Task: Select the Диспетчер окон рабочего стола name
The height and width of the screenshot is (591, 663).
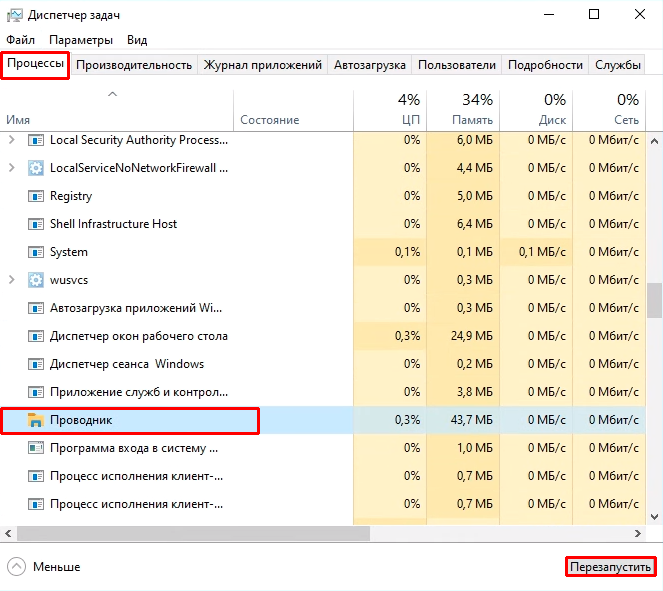Action: [x=139, y=337]
